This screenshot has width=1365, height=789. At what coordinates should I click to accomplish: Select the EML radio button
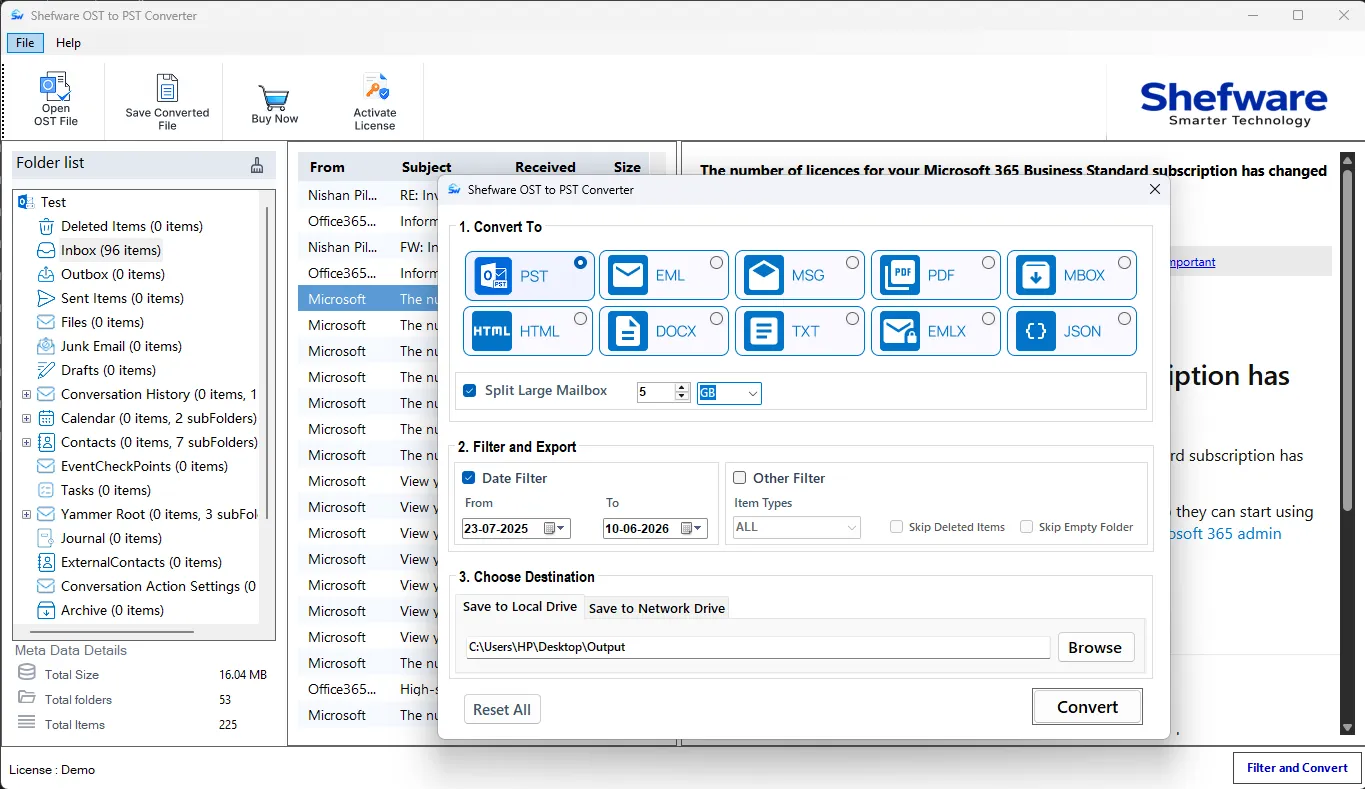(716, 262)
